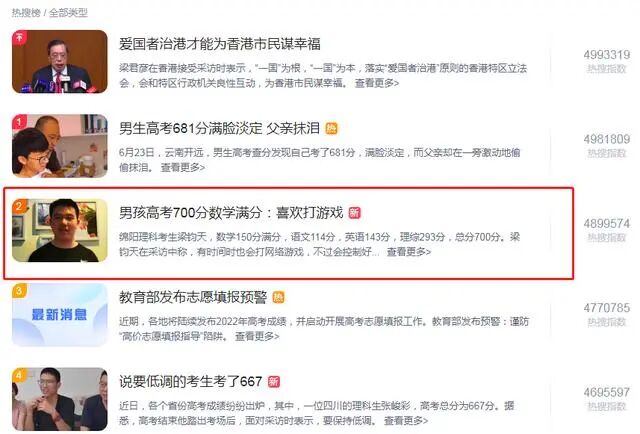This screenshot has width=640, height=434.
Task: Click rank number 4 badge on thumbnail
Action: click(x=19, y=375)
